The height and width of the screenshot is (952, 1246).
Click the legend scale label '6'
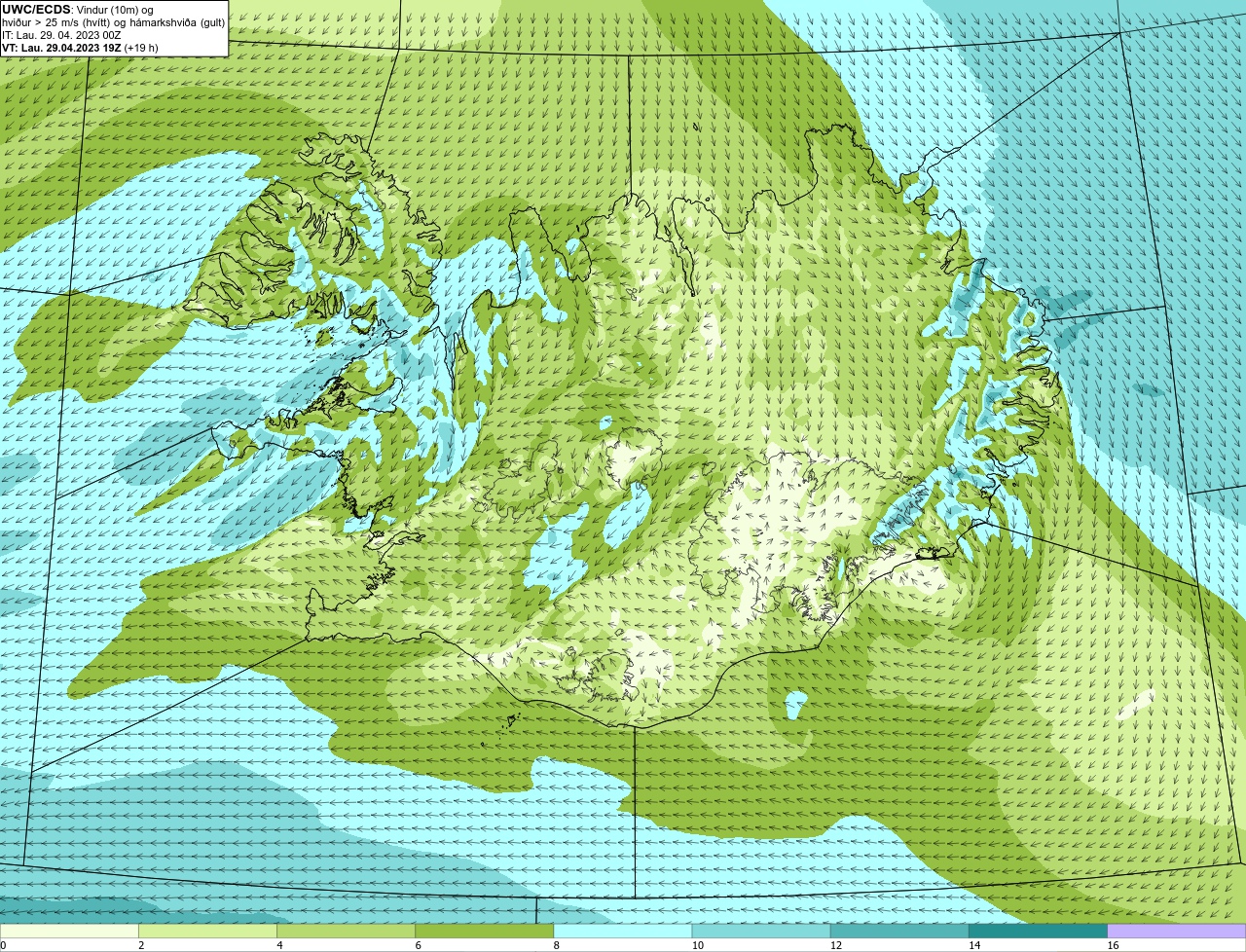coord(419,945)
